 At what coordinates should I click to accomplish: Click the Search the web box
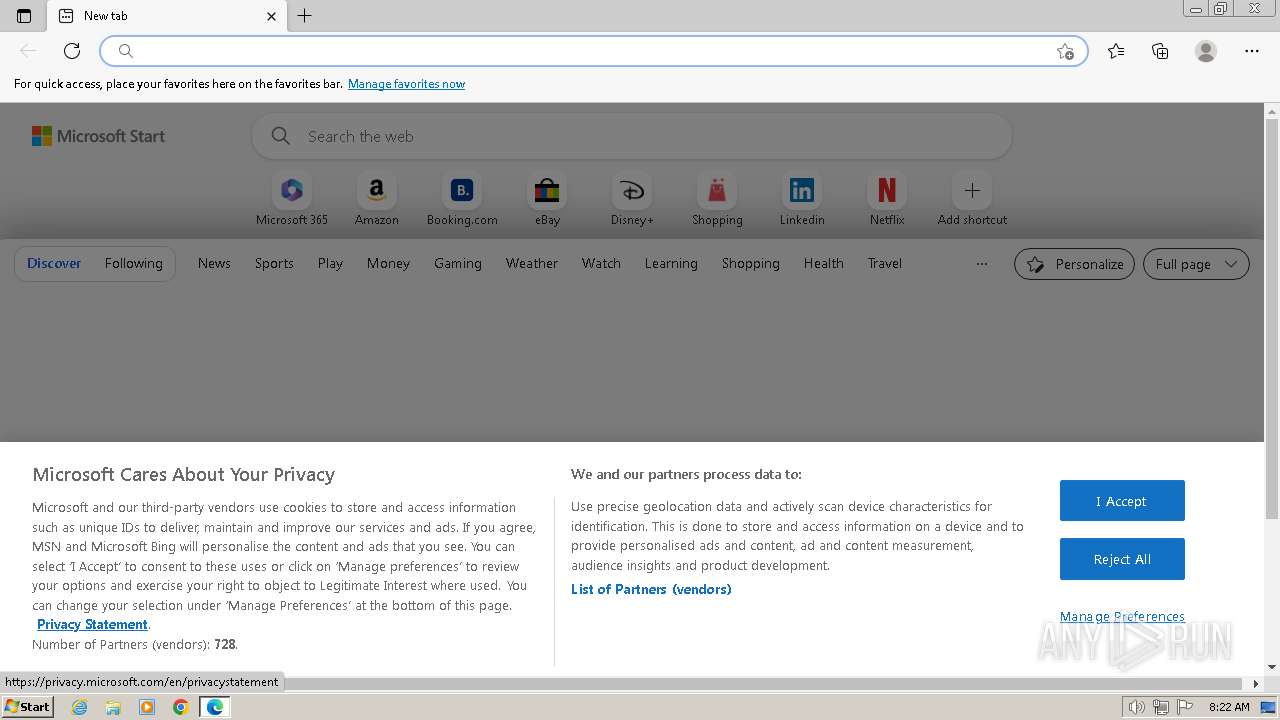(x=632, y=136)
